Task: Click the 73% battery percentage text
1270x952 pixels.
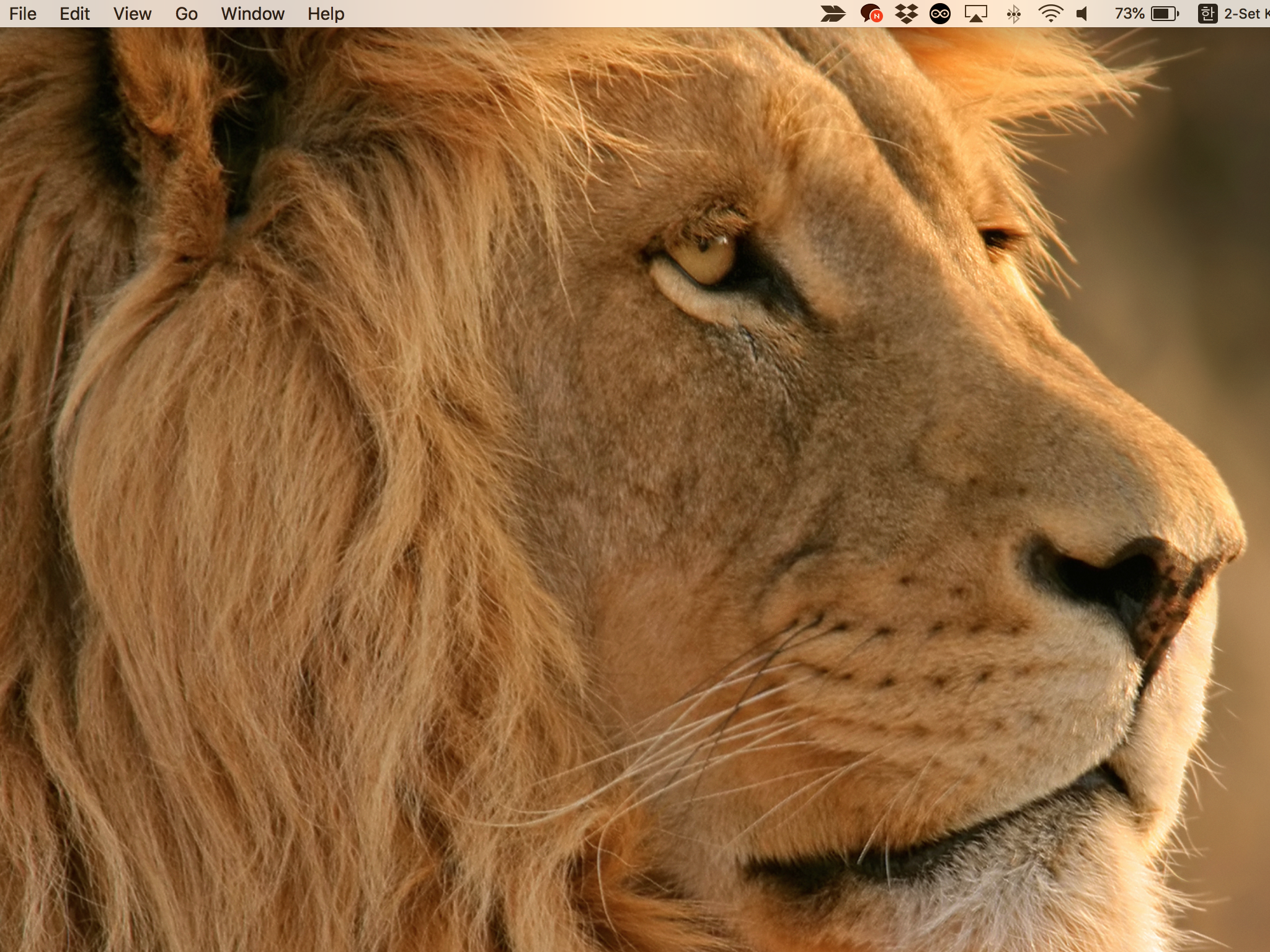Action: pyautogui.click(x=1129, y=14)
